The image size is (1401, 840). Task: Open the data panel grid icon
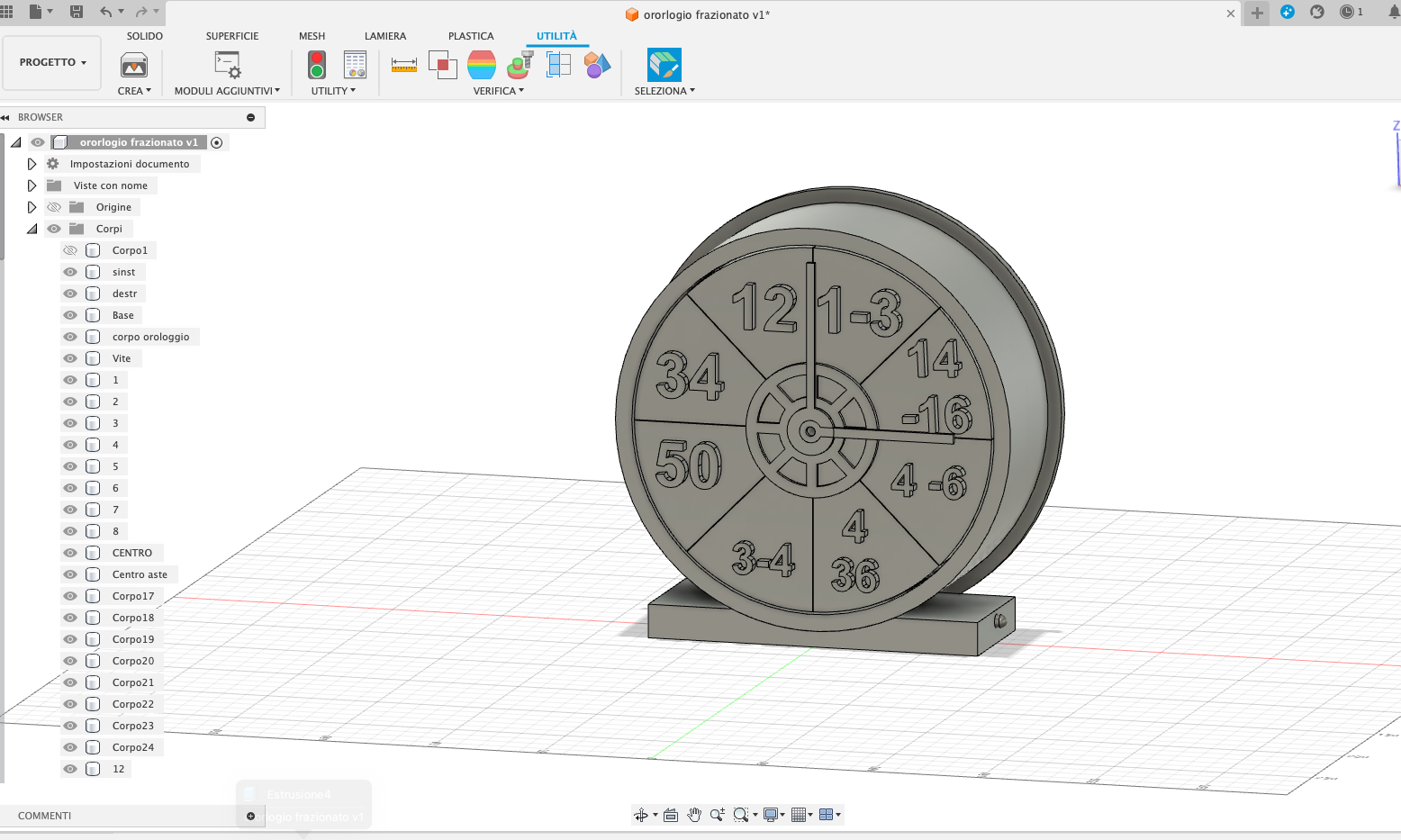[6, 12]
